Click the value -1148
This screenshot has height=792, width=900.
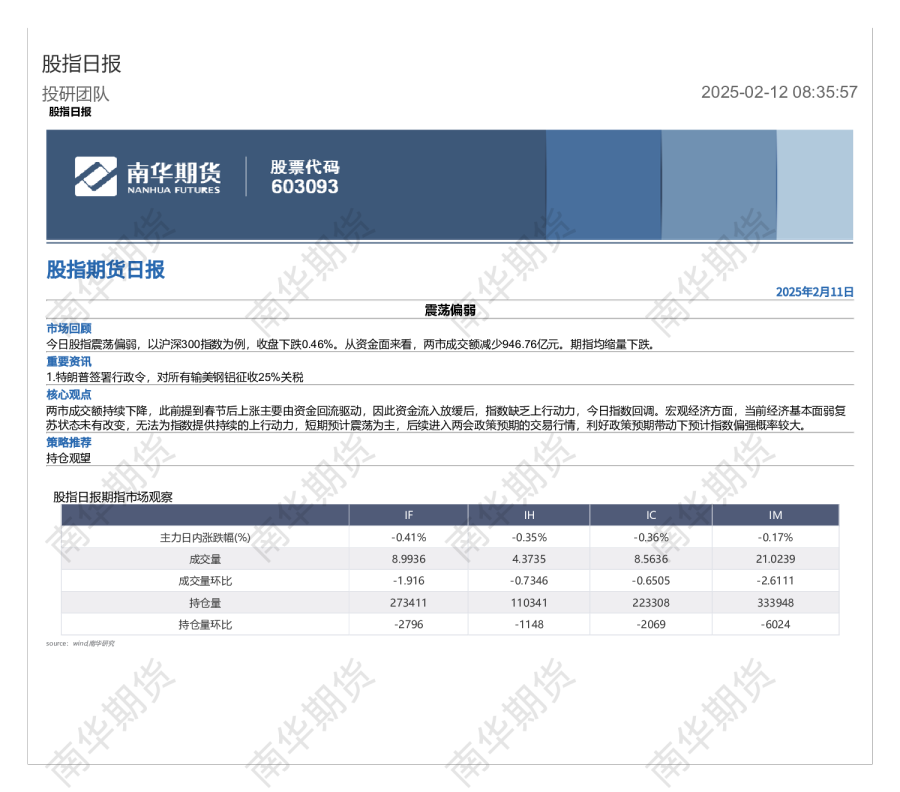click(529, 624)
